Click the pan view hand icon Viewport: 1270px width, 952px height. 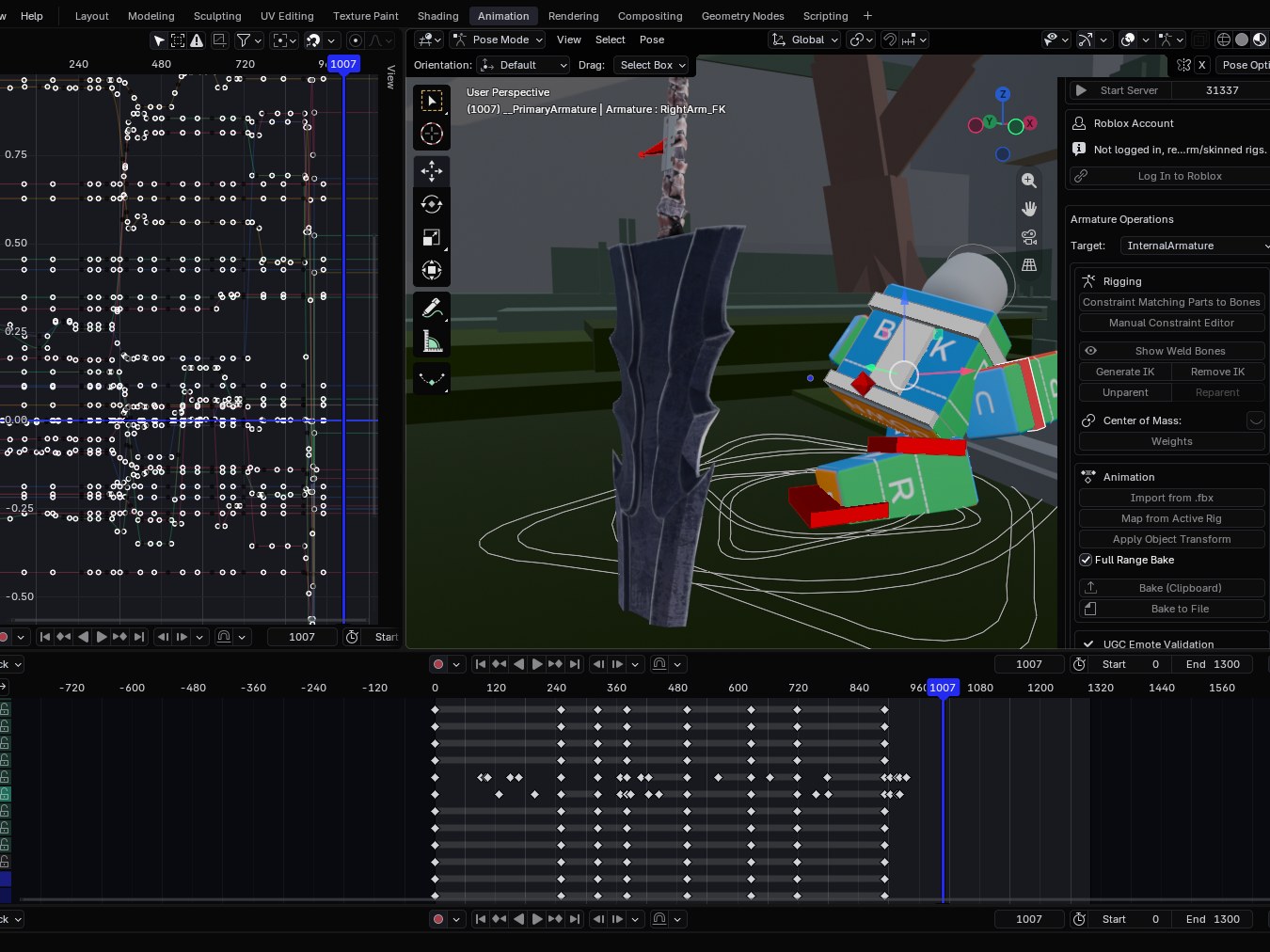(x=1029, y=209)
